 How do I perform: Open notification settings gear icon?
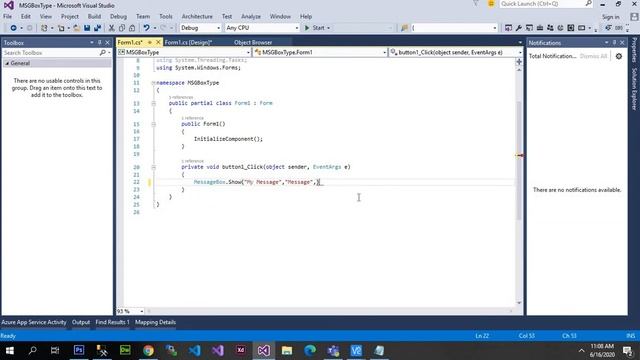tap(619, 56)
